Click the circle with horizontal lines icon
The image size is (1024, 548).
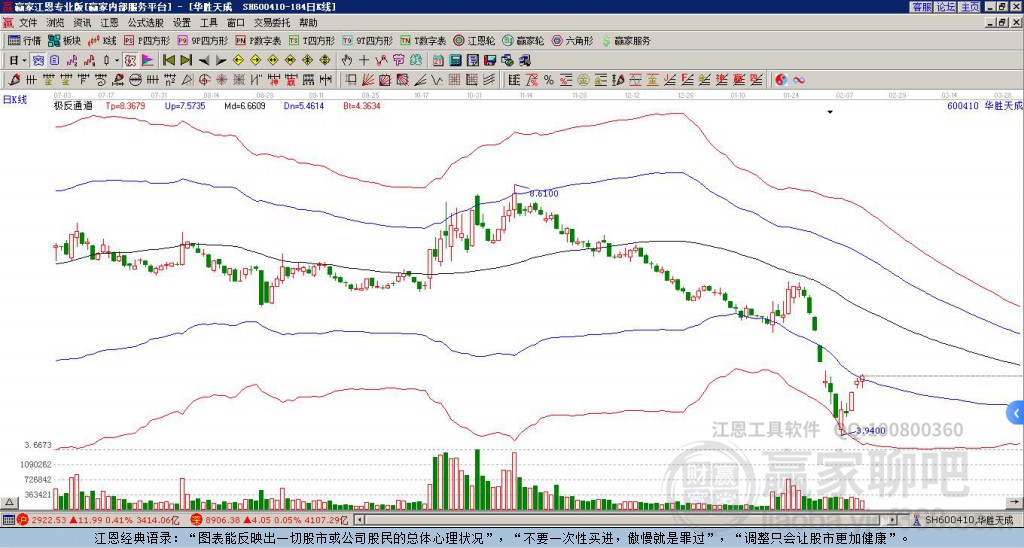coord(135,80)
